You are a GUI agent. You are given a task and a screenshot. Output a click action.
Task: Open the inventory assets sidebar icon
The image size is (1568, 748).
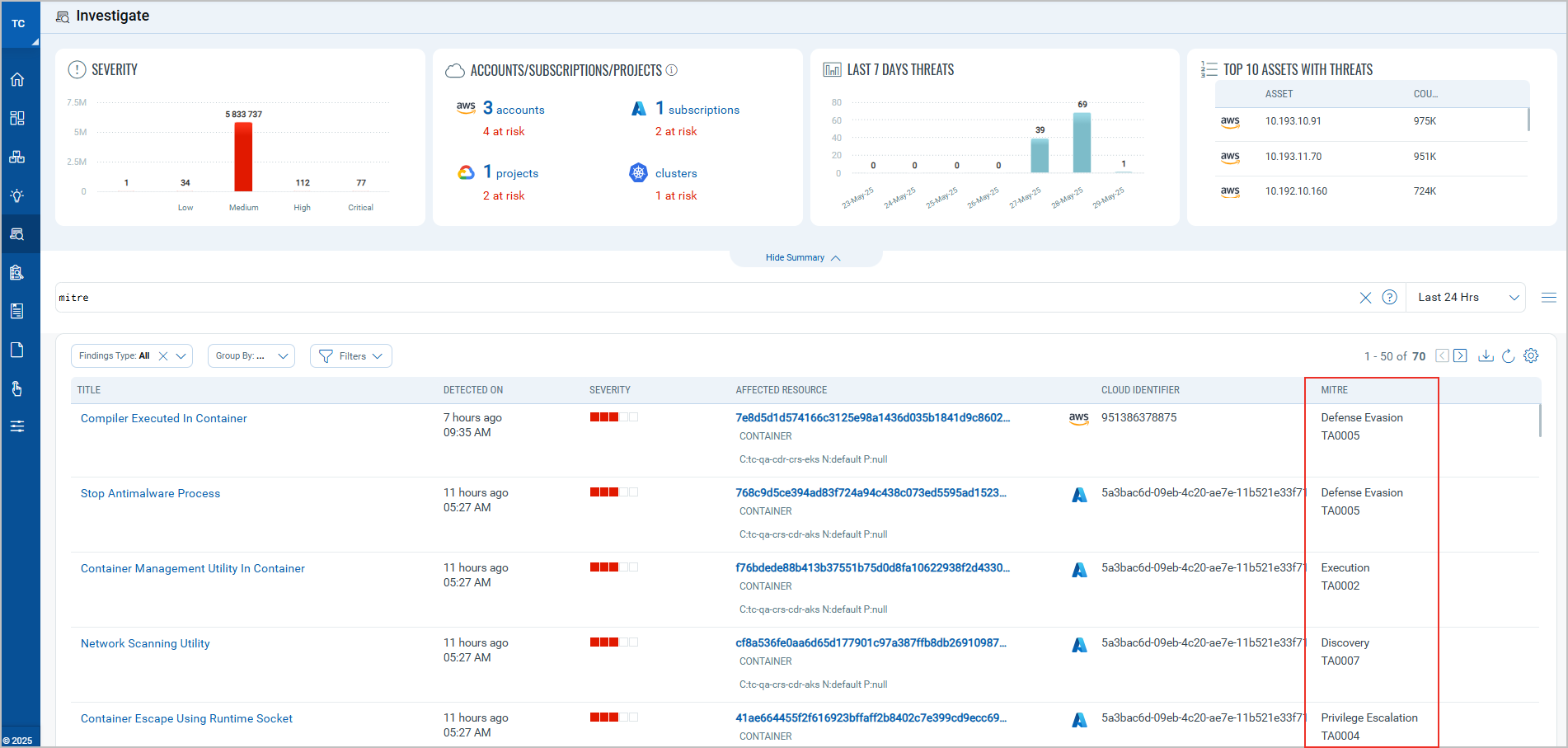click(17, 157)
